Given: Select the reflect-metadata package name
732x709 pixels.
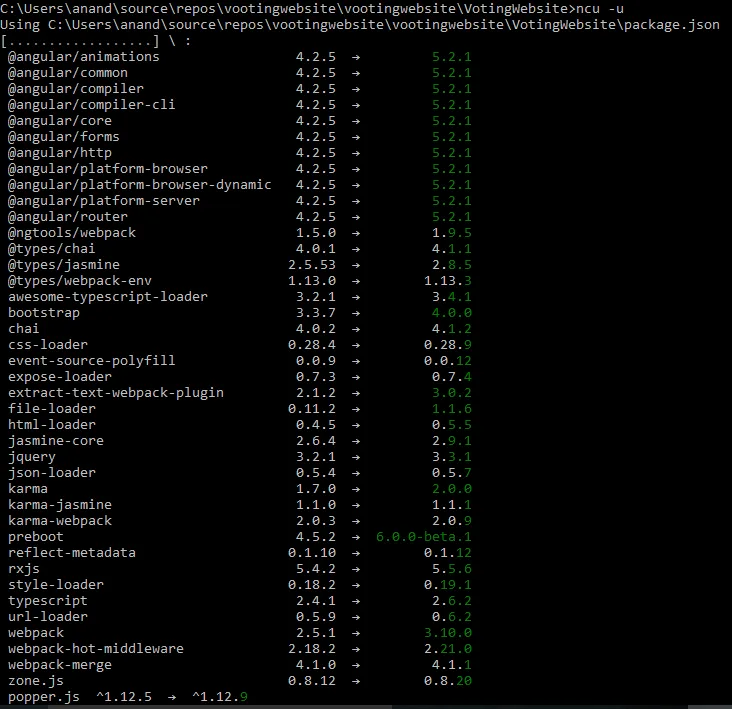Looking at the screenshot, I should (x=72, y=553).
